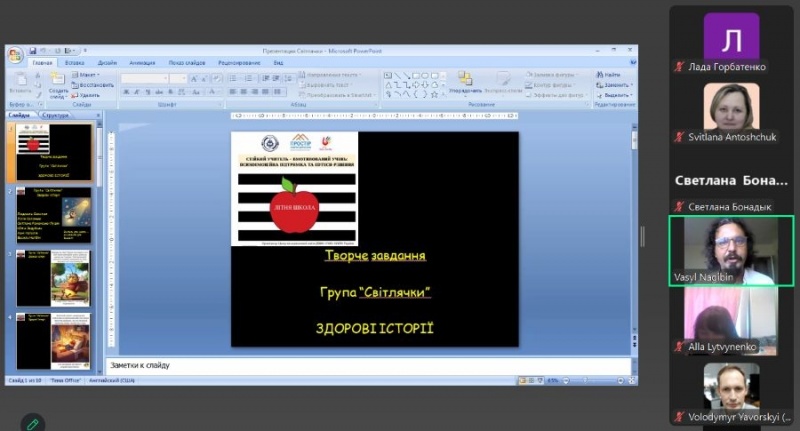Open the Line spacing dropdown
800x431 pixels.
coord(288,78)
